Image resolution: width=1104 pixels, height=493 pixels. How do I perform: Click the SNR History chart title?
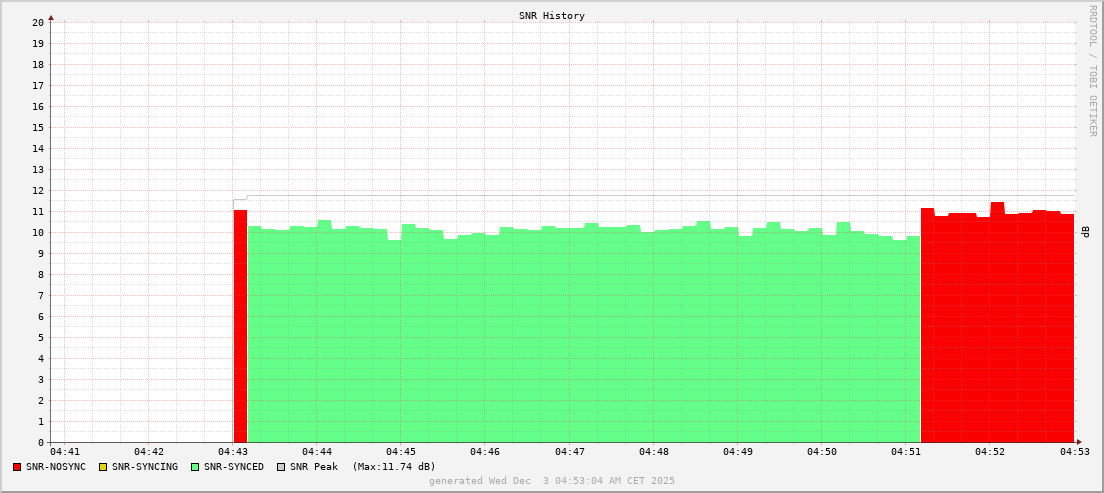click(552, 16)
